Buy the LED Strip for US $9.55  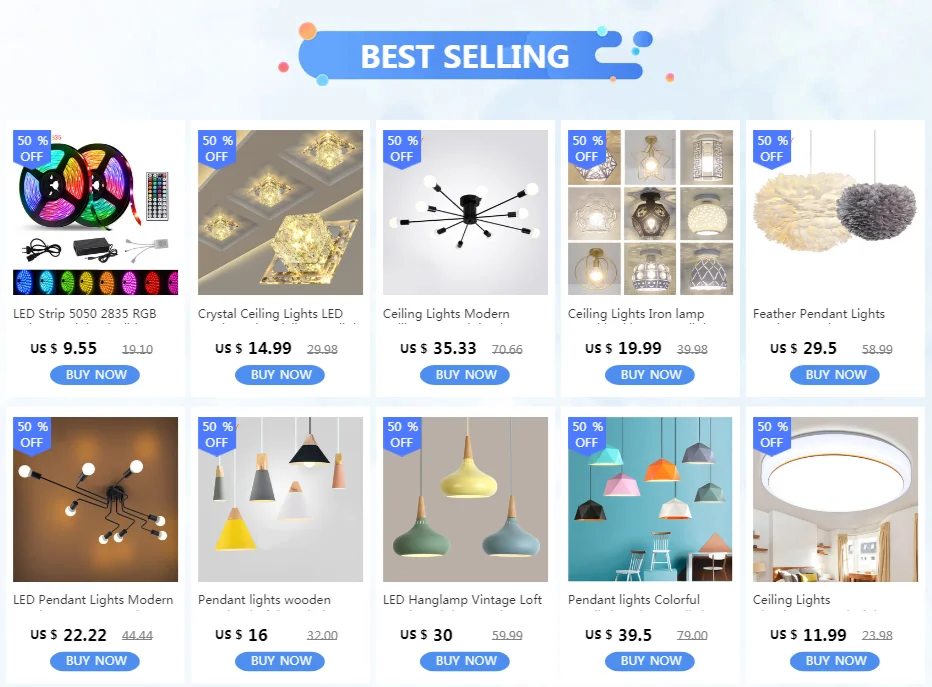[x=95, y=375]
